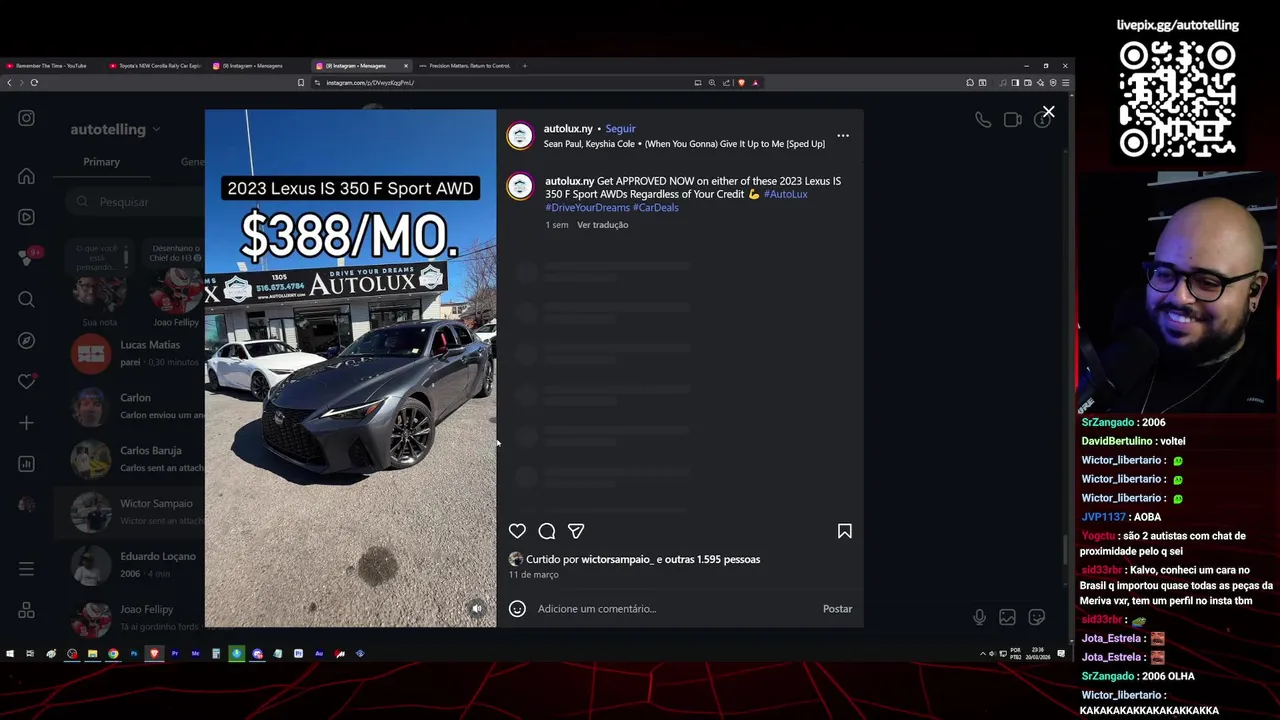Open Instagram Home in the sidebar
Image resolution: width=1280 pixels, height=720 pixels.
coord(26,176)
